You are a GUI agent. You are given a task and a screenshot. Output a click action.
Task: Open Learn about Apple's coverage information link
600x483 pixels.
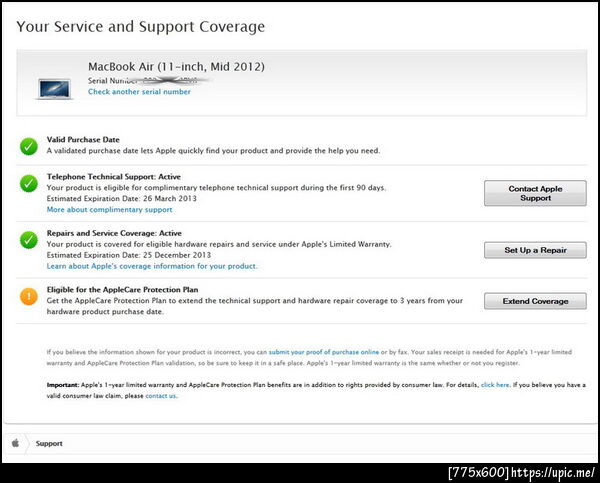pos(152,266)
